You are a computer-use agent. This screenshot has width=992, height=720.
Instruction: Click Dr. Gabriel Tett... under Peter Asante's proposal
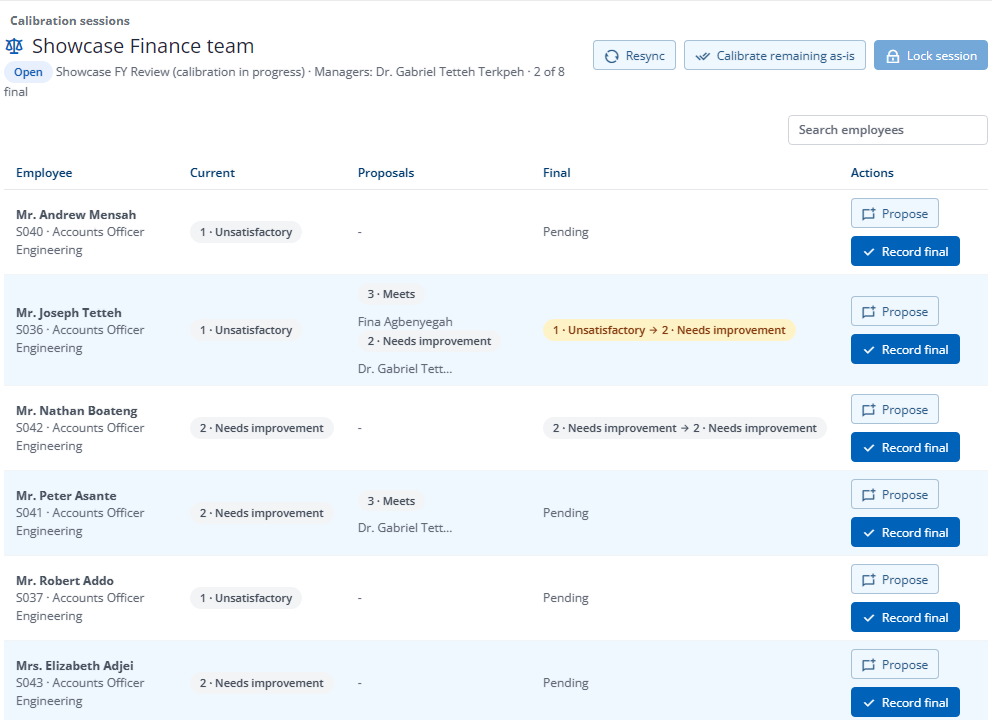click(x=405, y=528)
